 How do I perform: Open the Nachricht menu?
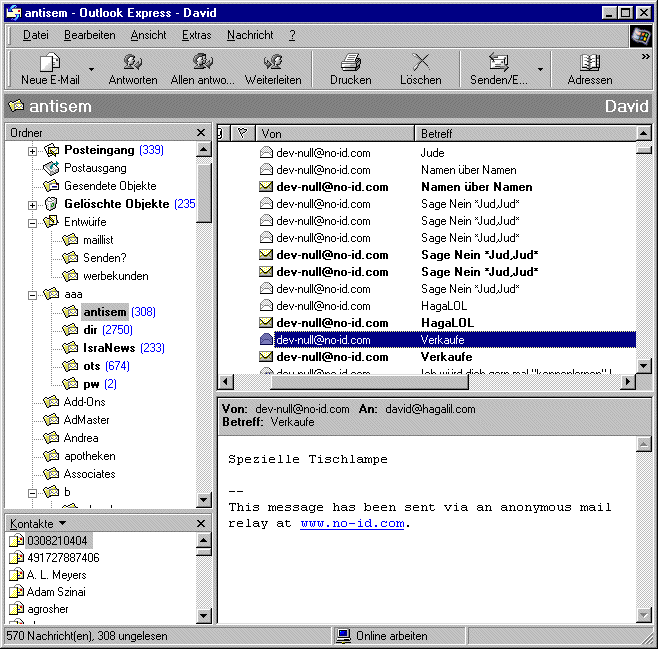coord(250,35)
